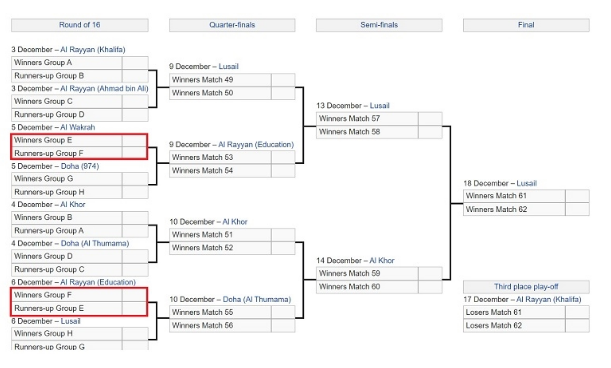Click Al Khor link for 14 December semi-final
The image size is (611, 368).
coord(382,260)
